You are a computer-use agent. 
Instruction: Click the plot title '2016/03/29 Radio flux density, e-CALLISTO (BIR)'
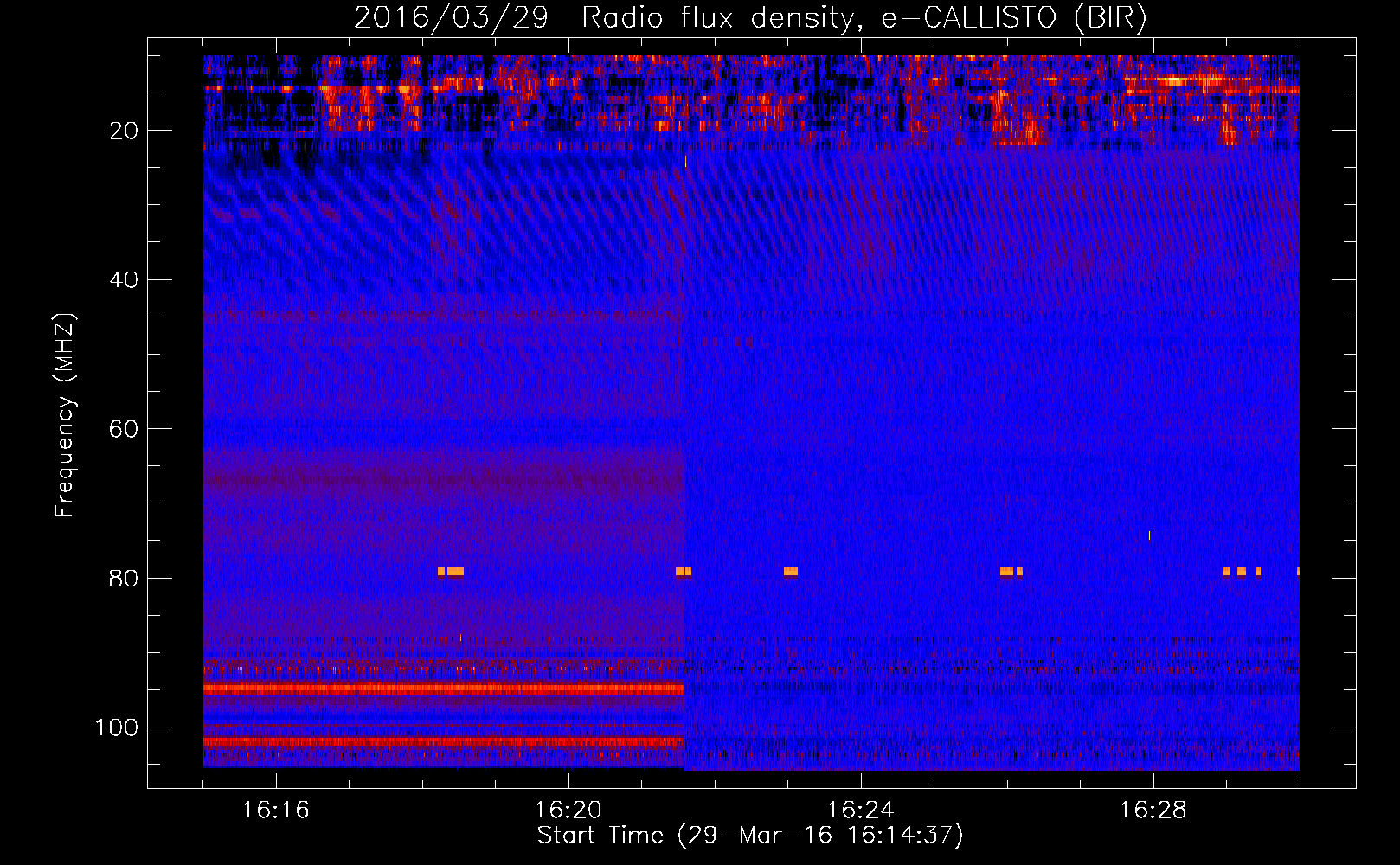tap(750, 18)
